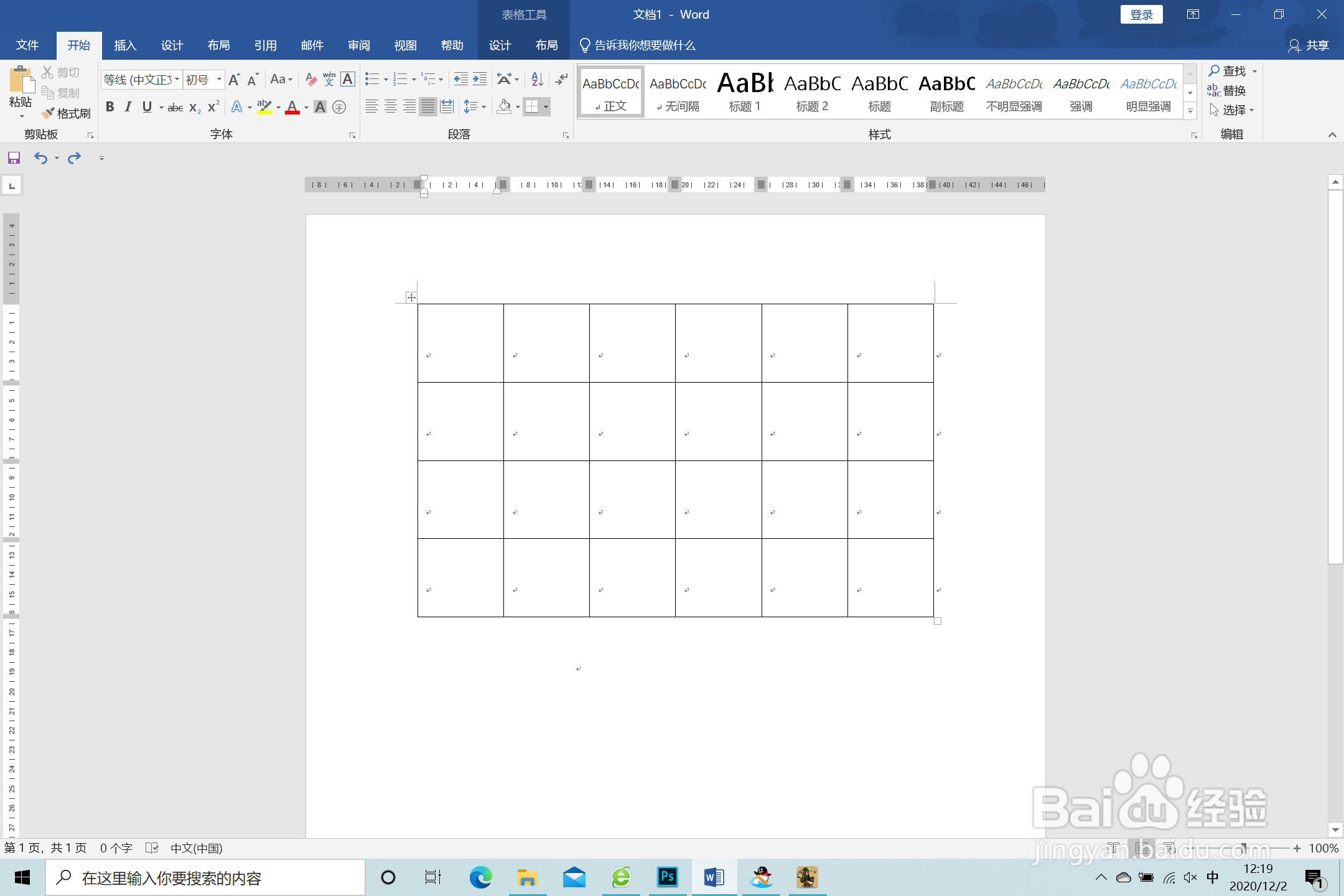Image resolution: width=1344 pixels, height=896 pixels.
Task: Click the Sort A-Z icon
Action: (x=537, y=79)
